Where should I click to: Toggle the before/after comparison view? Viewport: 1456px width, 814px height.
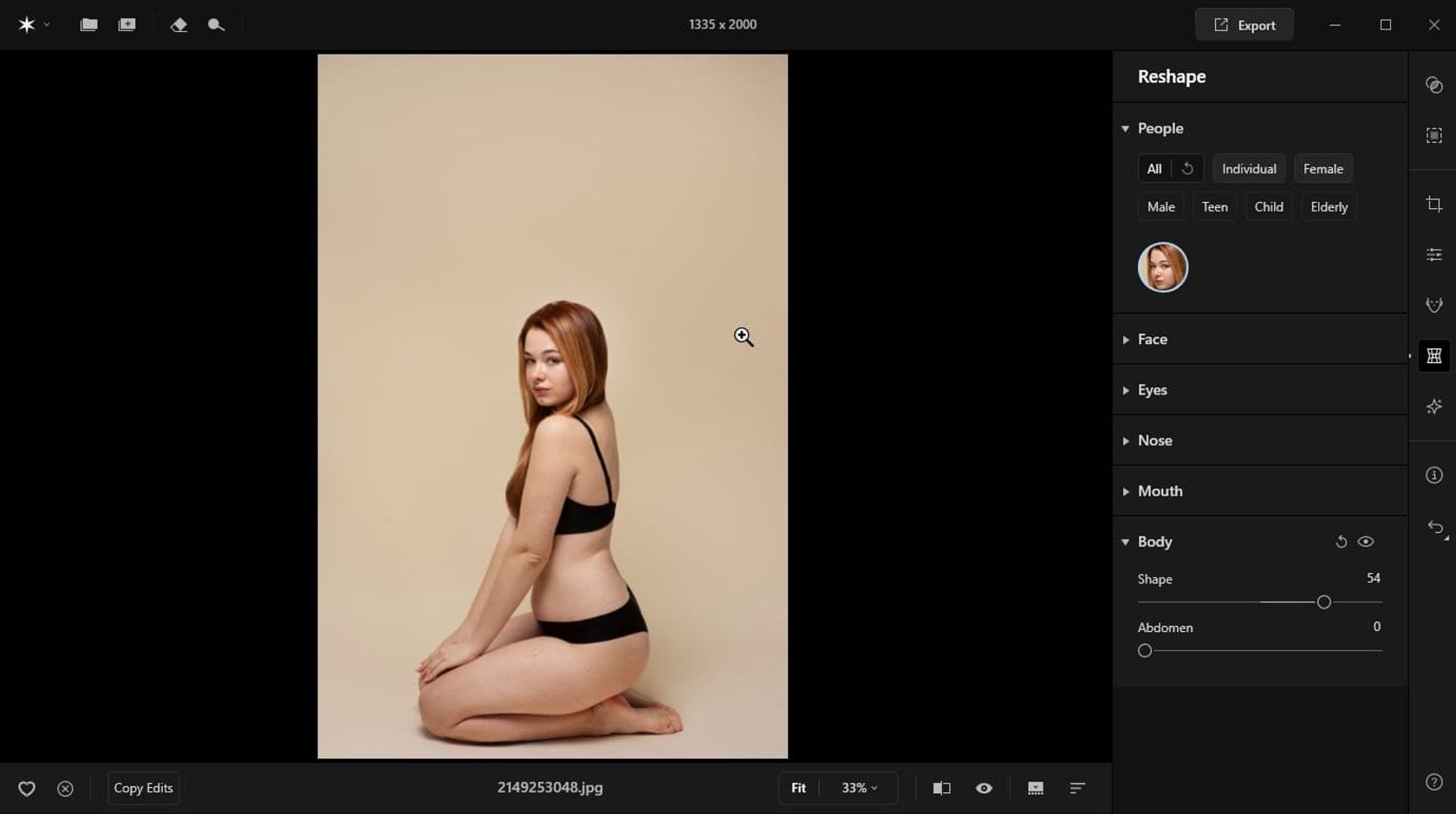click(942, 788)
